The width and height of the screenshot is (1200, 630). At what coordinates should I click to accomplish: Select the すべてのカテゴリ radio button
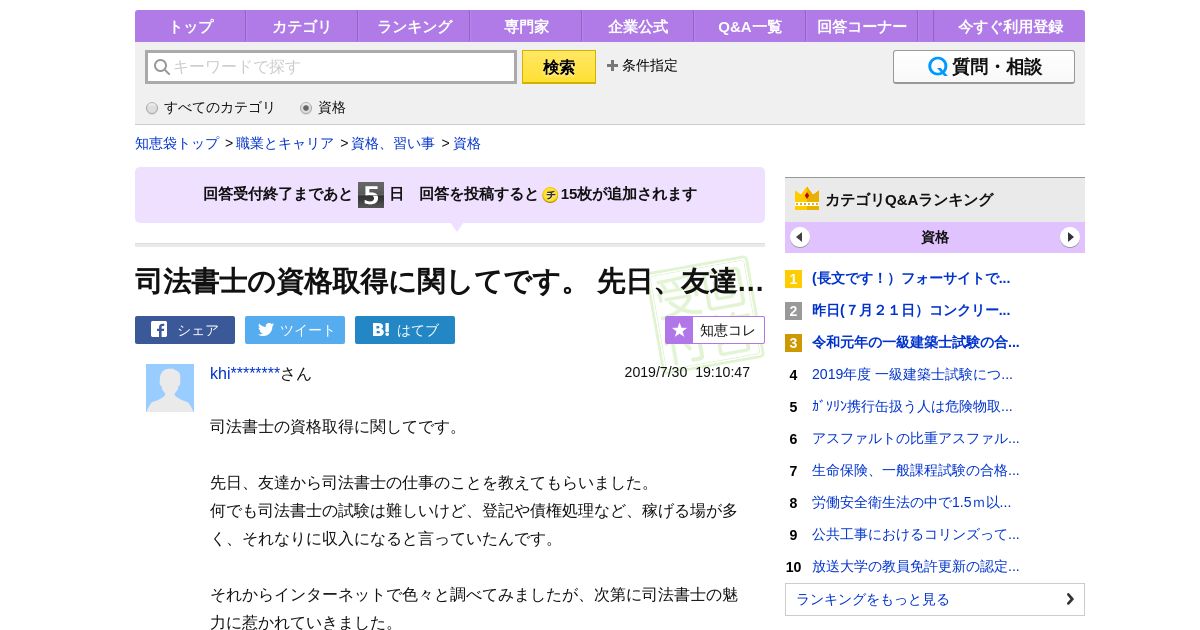152,108
